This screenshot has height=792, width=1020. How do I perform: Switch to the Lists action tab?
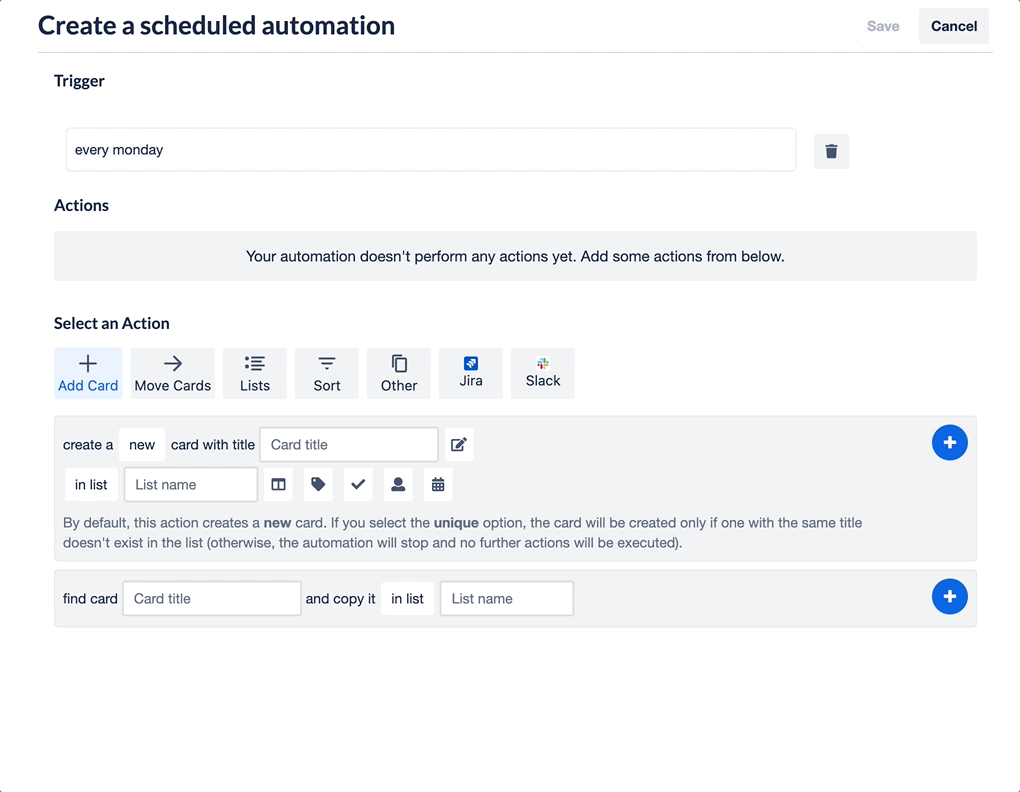[x=254, y=373]
